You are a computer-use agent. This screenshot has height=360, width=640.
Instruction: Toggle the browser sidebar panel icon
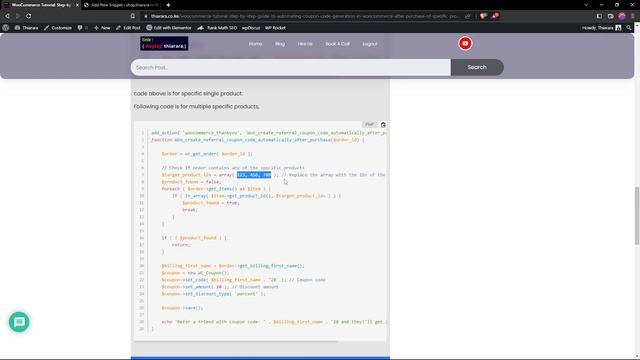[x=599, y=16]
